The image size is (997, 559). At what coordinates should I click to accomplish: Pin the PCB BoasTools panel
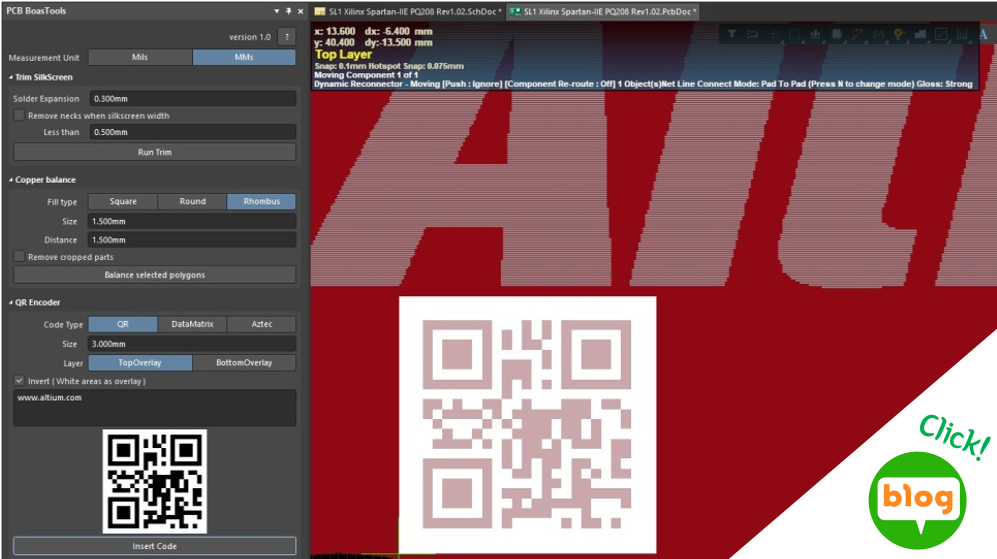click(289, 11)
